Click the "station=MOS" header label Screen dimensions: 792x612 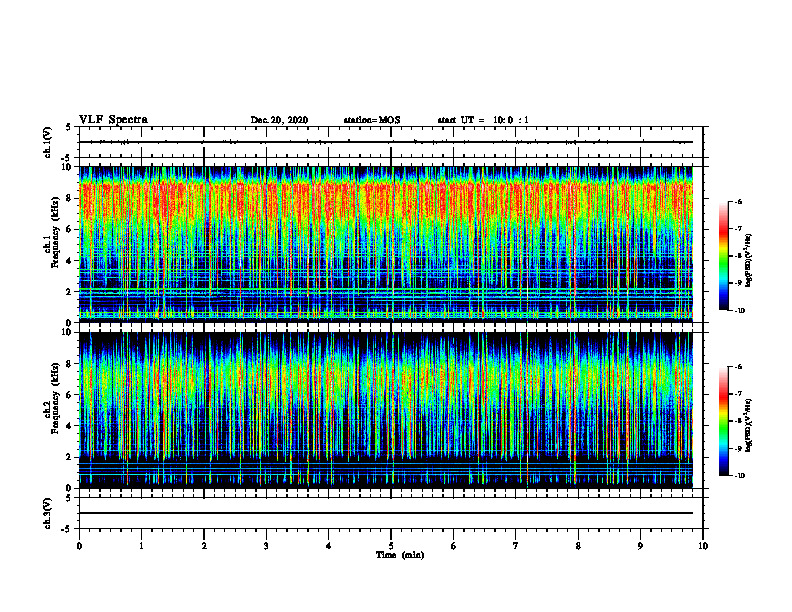[x=372, y=120]
